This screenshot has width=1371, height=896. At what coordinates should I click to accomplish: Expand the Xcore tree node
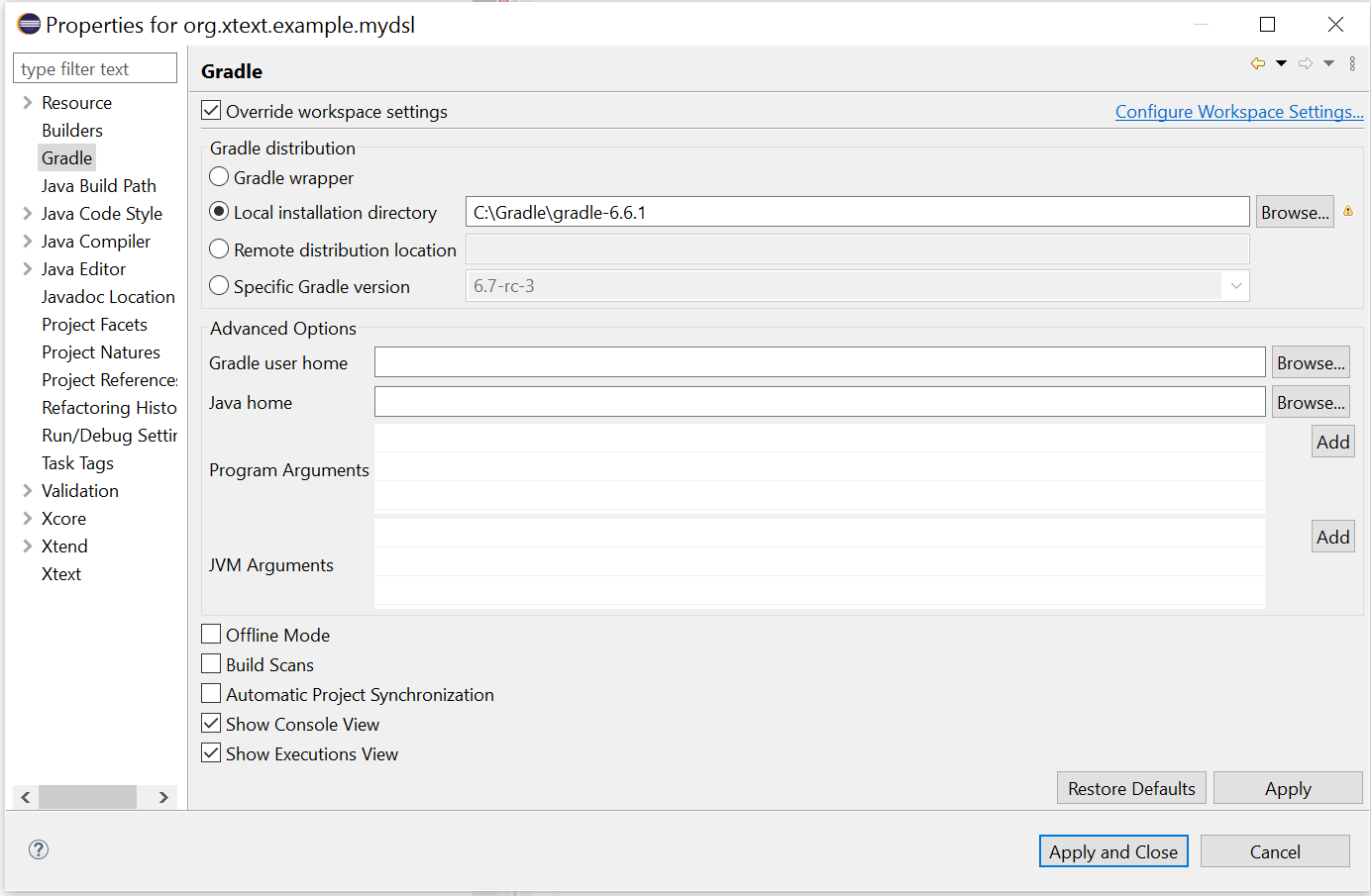28,518
